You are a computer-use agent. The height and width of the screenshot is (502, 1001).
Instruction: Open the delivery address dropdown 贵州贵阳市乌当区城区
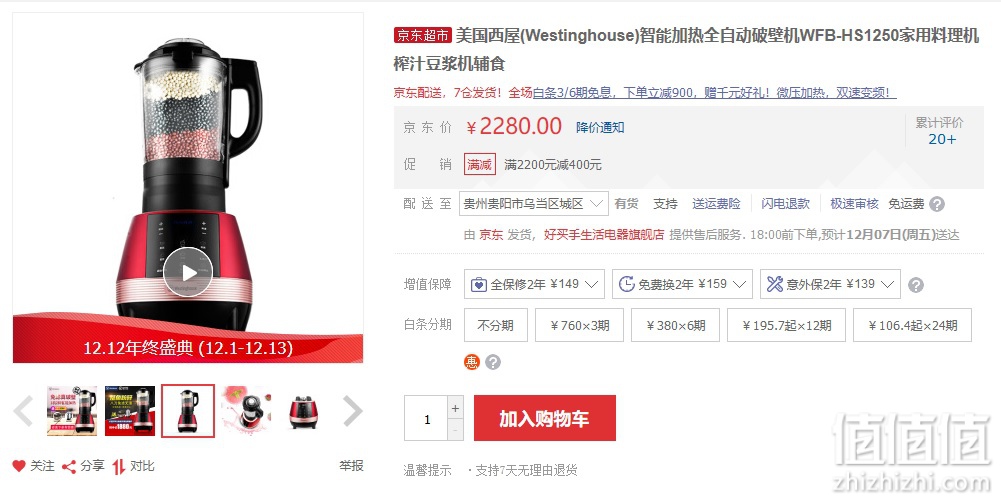(x=532, y=204)
